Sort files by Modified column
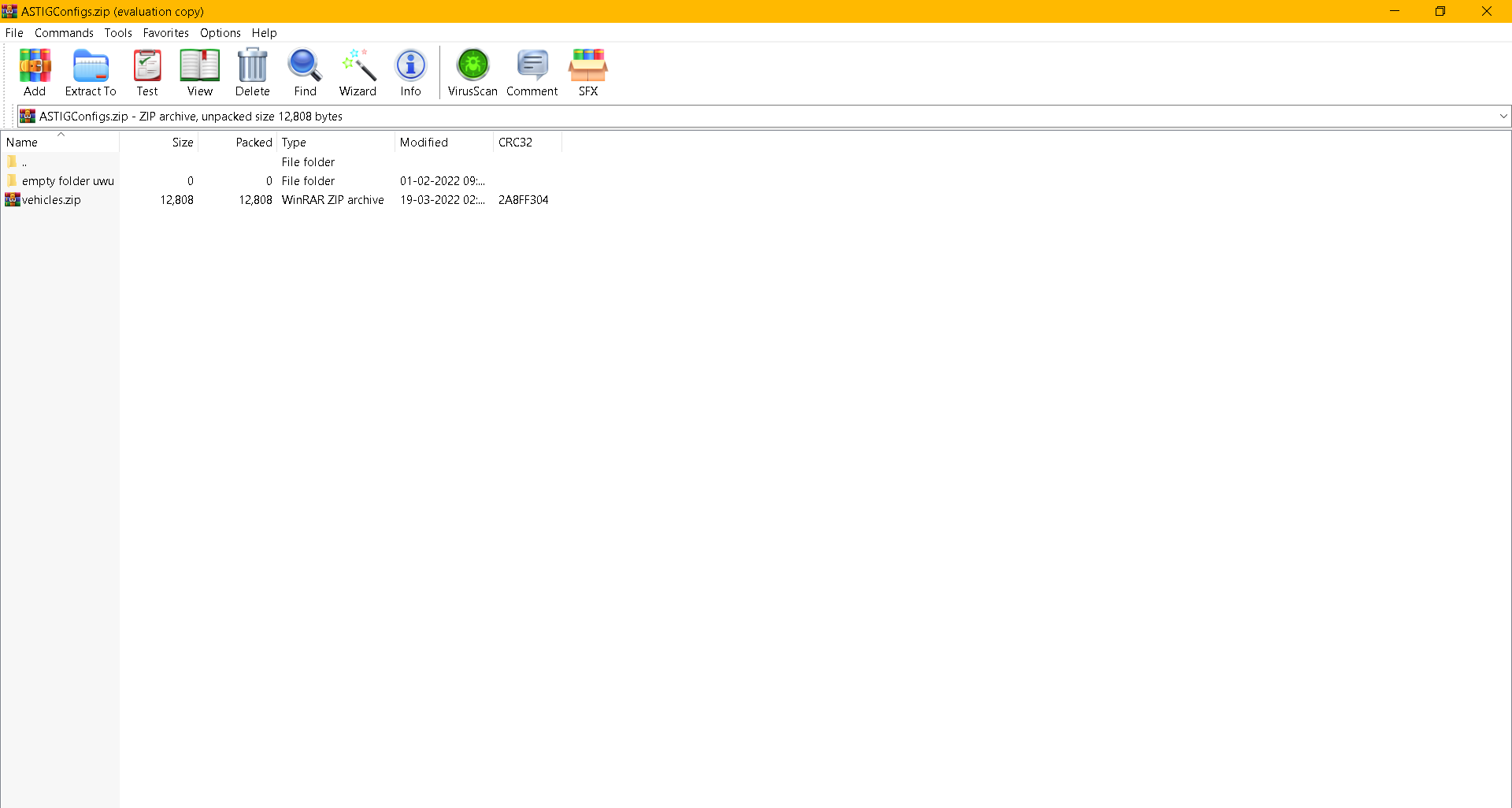 pyautogui.click(x=444, y=142)
